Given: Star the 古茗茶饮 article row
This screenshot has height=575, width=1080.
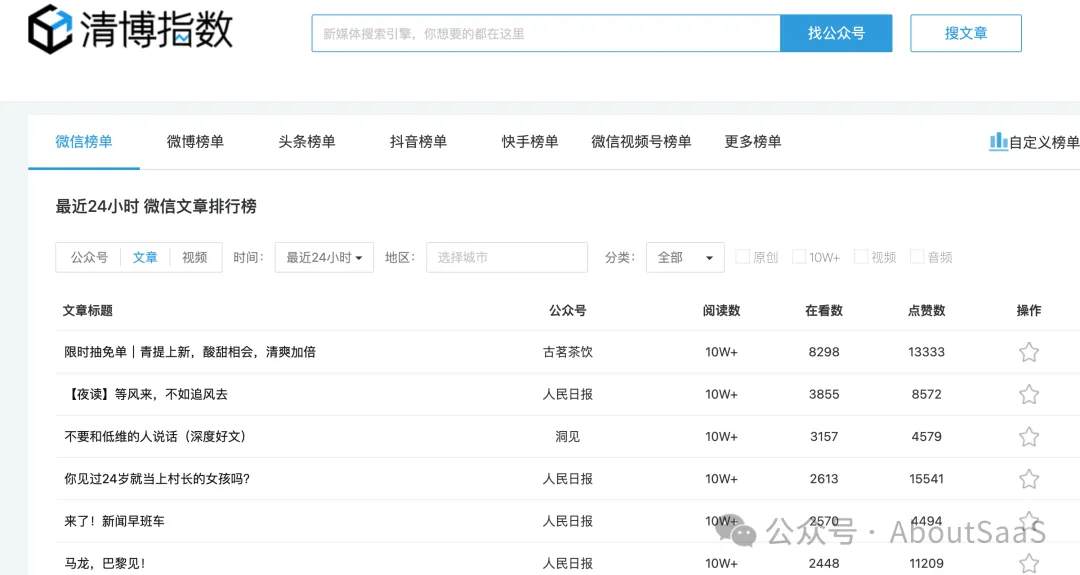Looking at the screenshot, I should click(x=1028, y=352).
